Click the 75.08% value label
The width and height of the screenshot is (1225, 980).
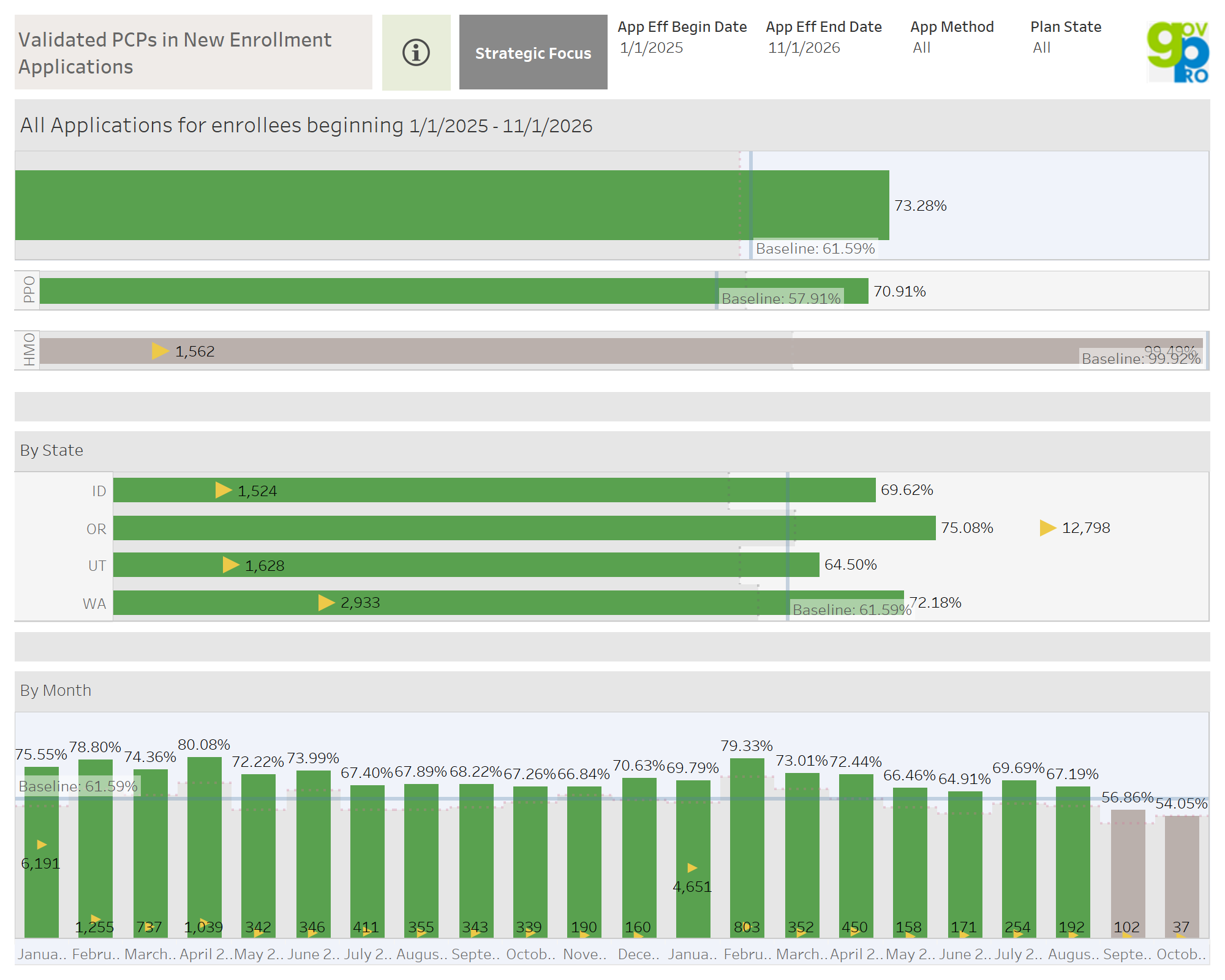(967, 528)
